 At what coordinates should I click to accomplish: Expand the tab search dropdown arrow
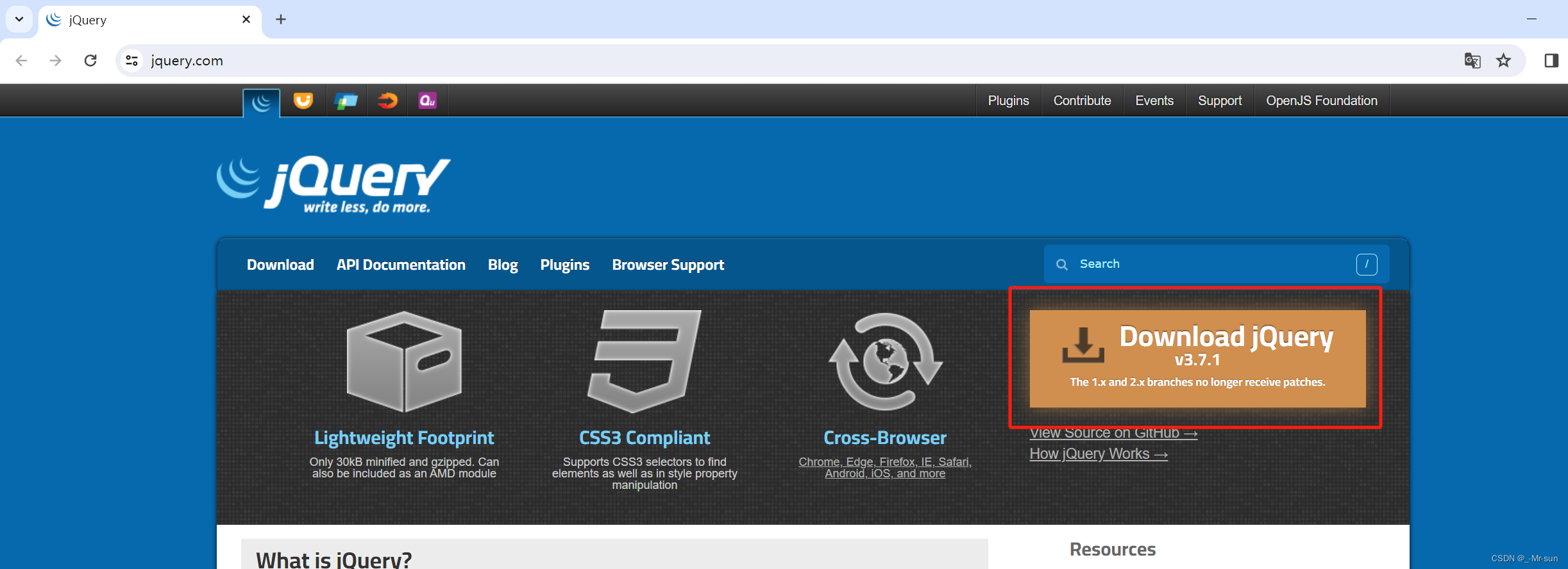[x=19, y=19]
